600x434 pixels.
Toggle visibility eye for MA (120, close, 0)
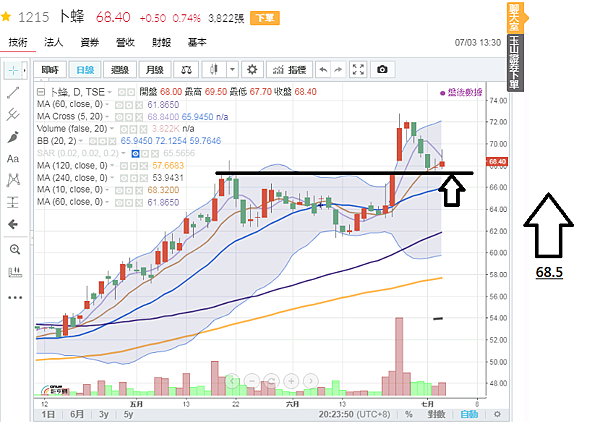pos(124,166)
